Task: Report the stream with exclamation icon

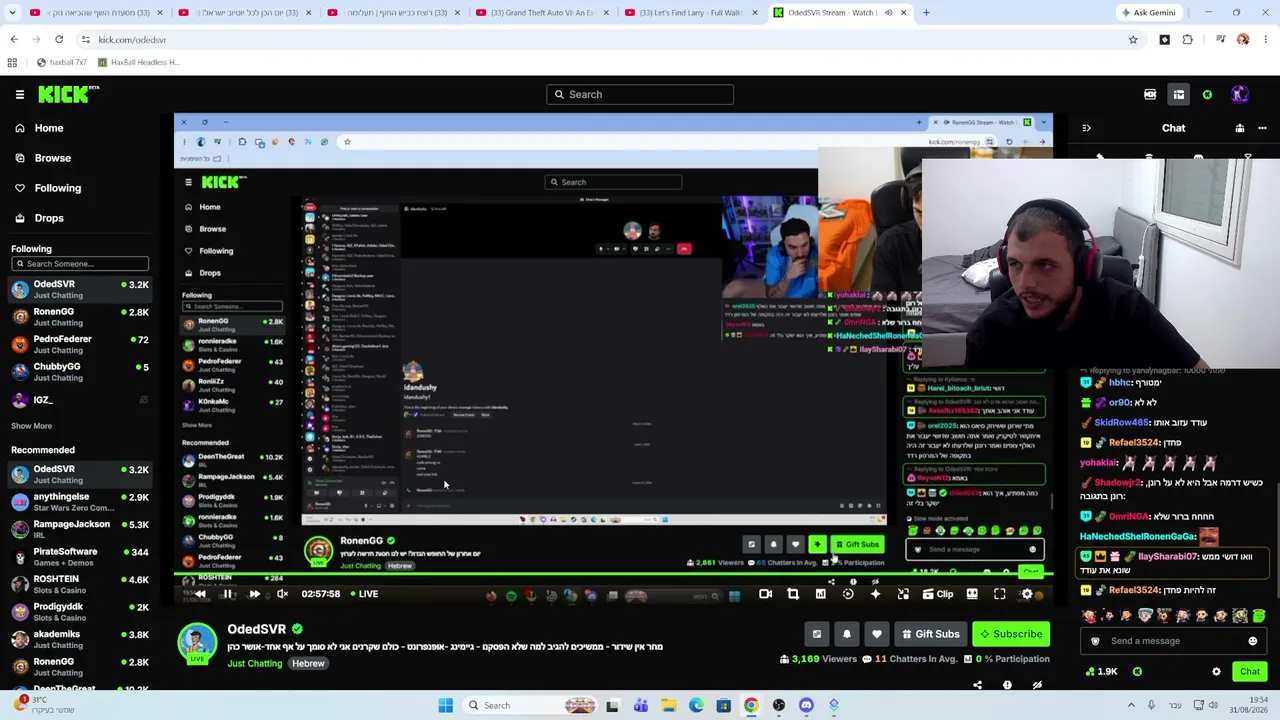Action: (1007, 685)
